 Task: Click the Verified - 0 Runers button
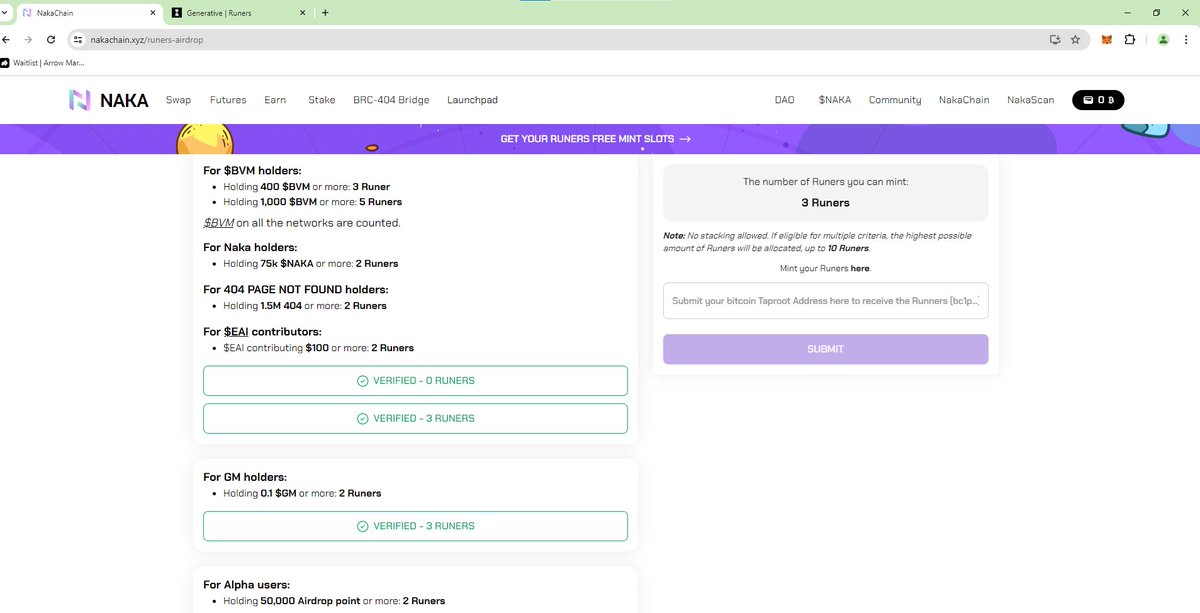(415, 381)
